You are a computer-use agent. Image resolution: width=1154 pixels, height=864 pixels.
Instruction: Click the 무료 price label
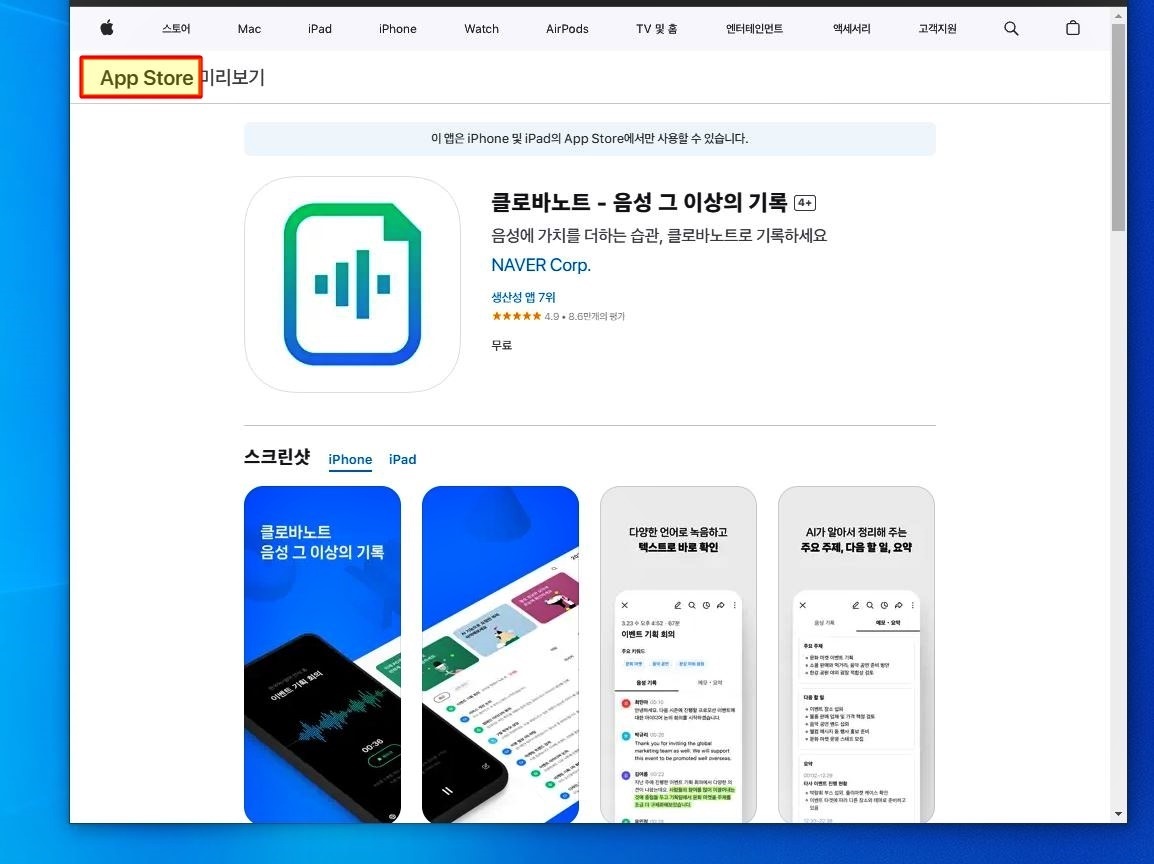tap(502, 345)
